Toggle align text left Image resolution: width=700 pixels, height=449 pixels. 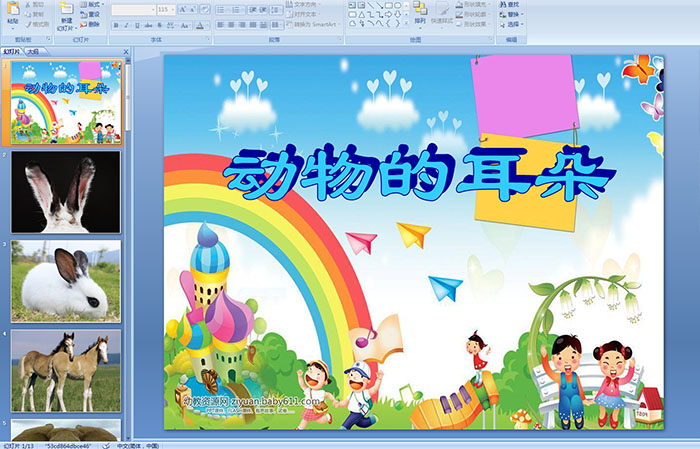point(221,25)
